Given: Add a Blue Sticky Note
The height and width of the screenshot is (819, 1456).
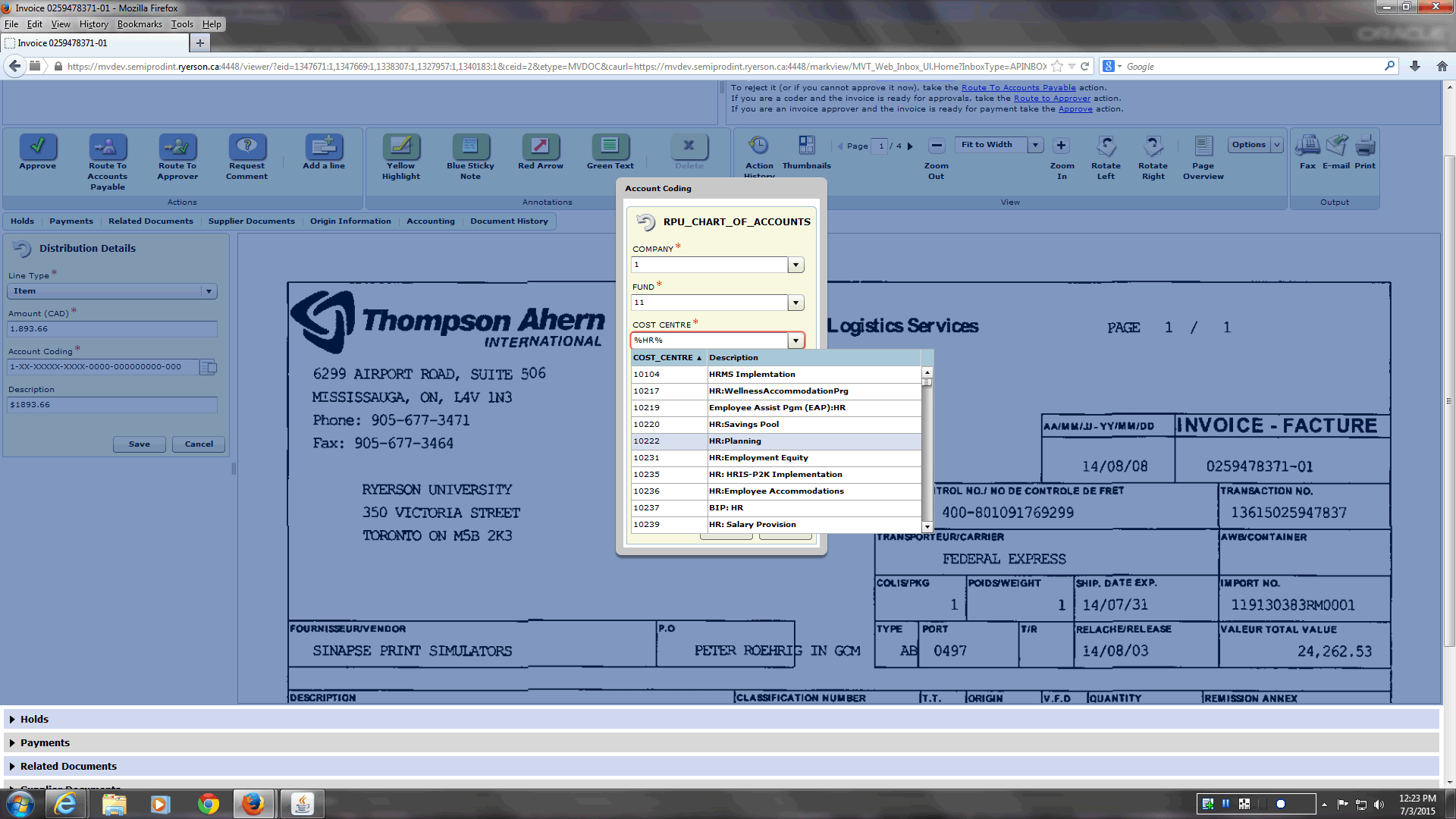Looking at the screenshot, I should pos(470,146).
